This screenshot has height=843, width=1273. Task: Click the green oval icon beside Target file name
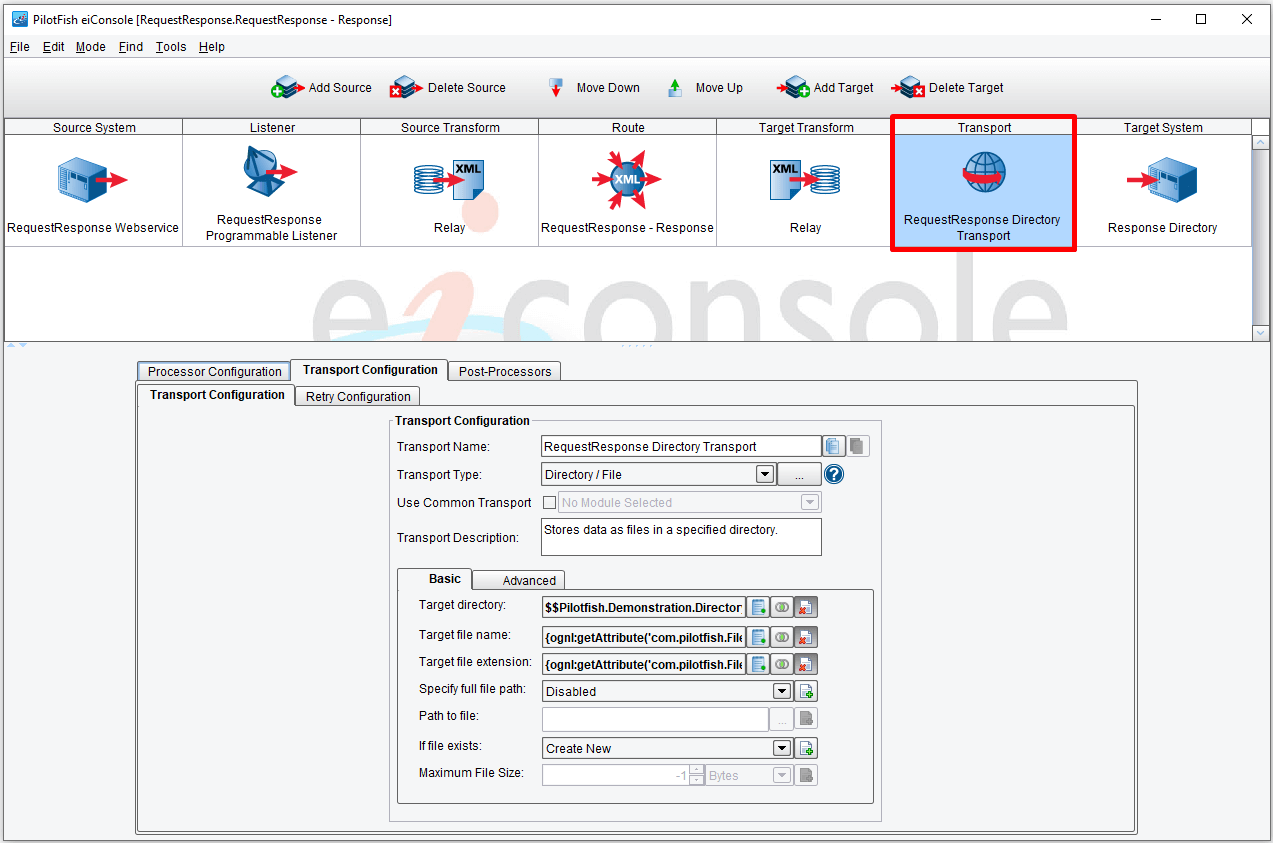783,637
